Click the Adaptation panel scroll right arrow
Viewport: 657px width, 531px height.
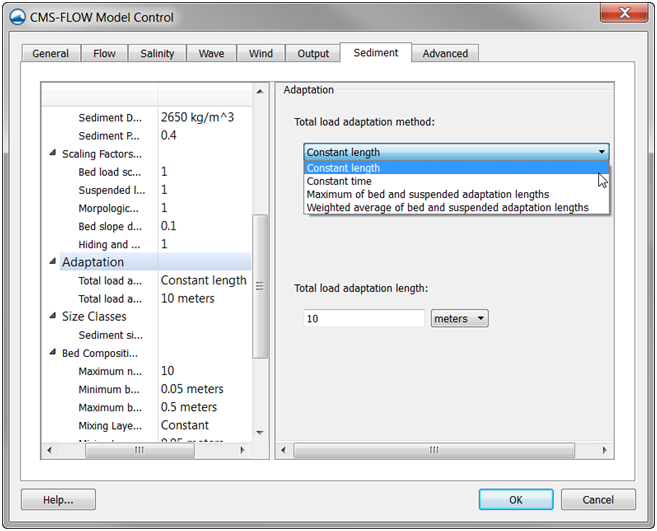coord(604,450)
